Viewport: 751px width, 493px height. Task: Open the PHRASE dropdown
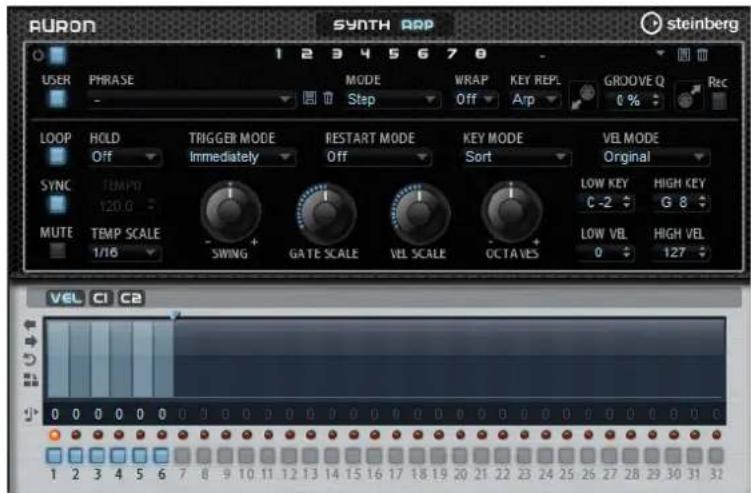pos(191,100)
